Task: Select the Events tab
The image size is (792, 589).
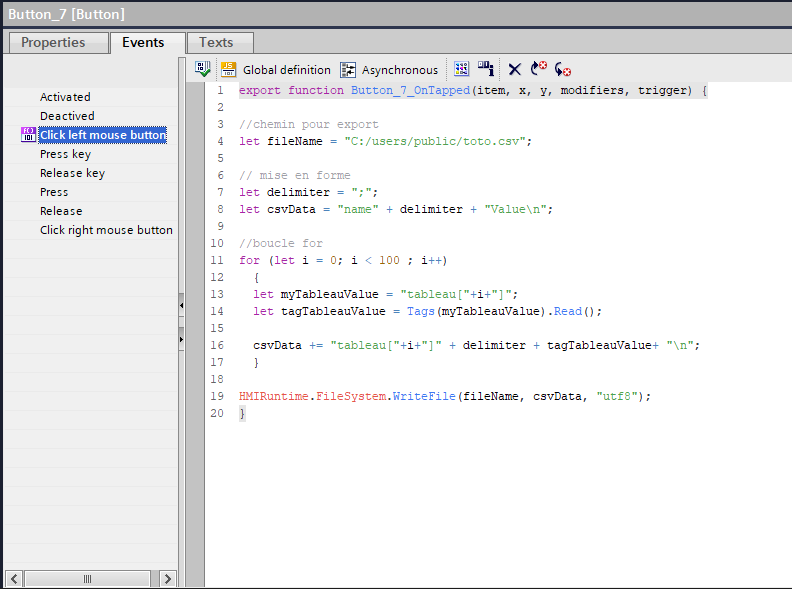Action: pos(143,42)
